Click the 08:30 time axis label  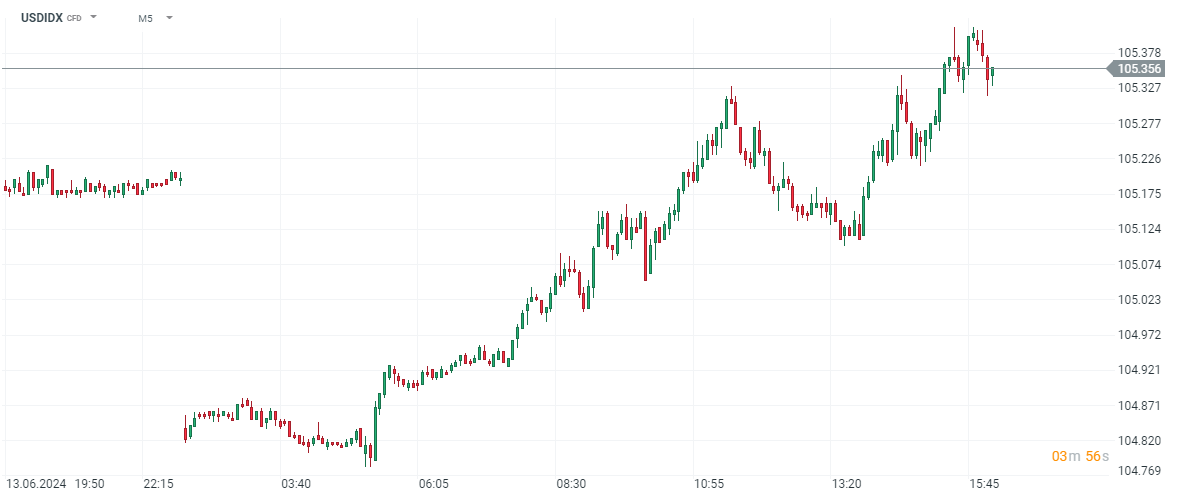[571, 484]
